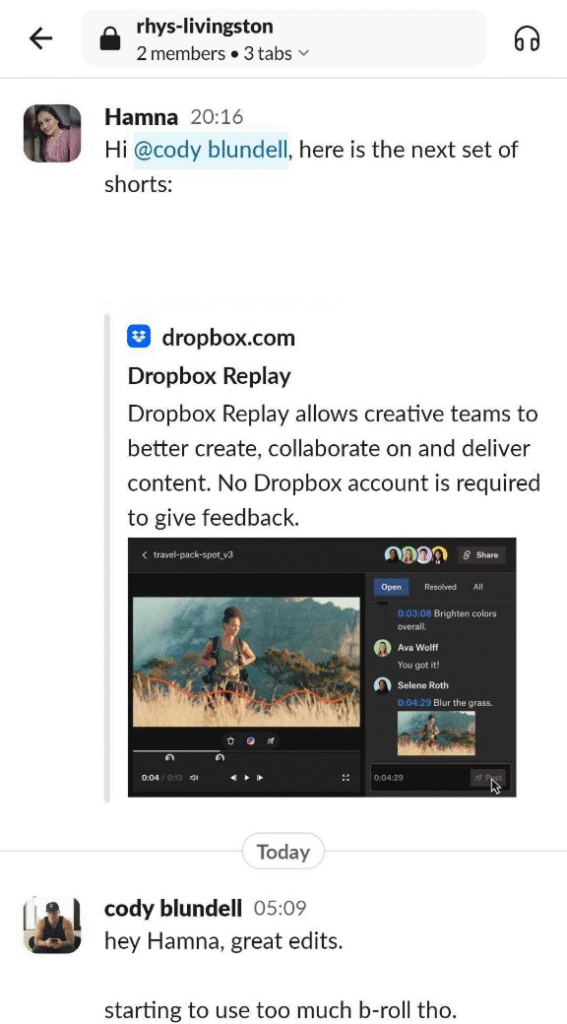
Task: Tap the back arrow icon
Action: (x=40, y=39)
